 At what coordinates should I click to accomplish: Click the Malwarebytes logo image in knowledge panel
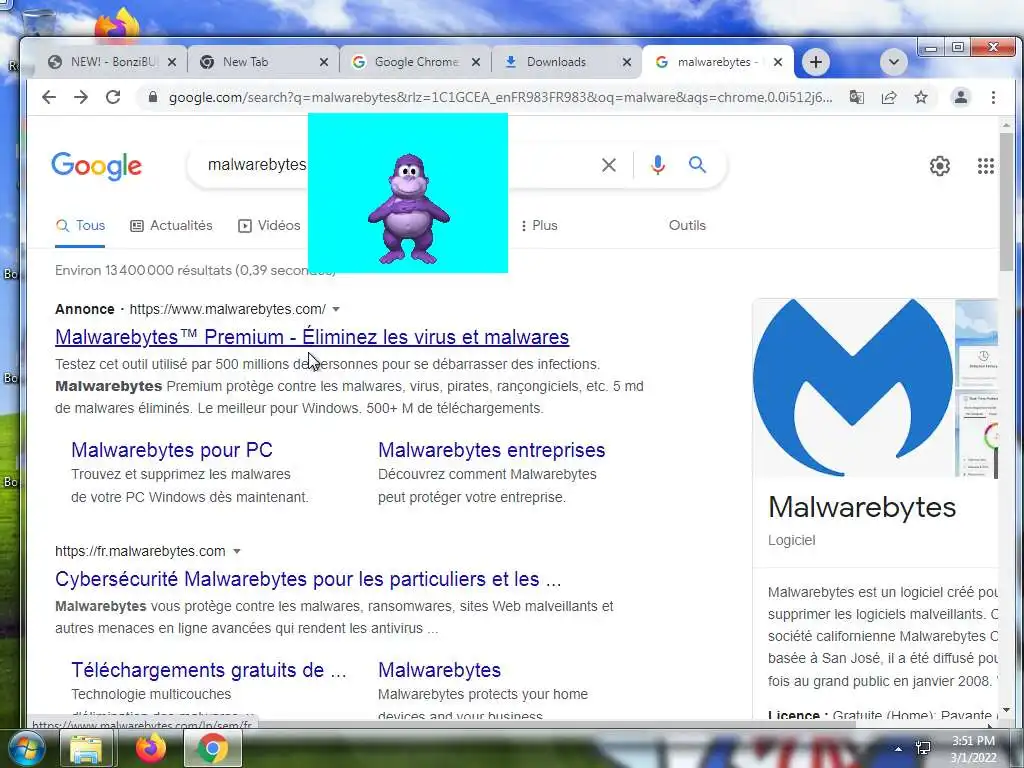point(853,388)
